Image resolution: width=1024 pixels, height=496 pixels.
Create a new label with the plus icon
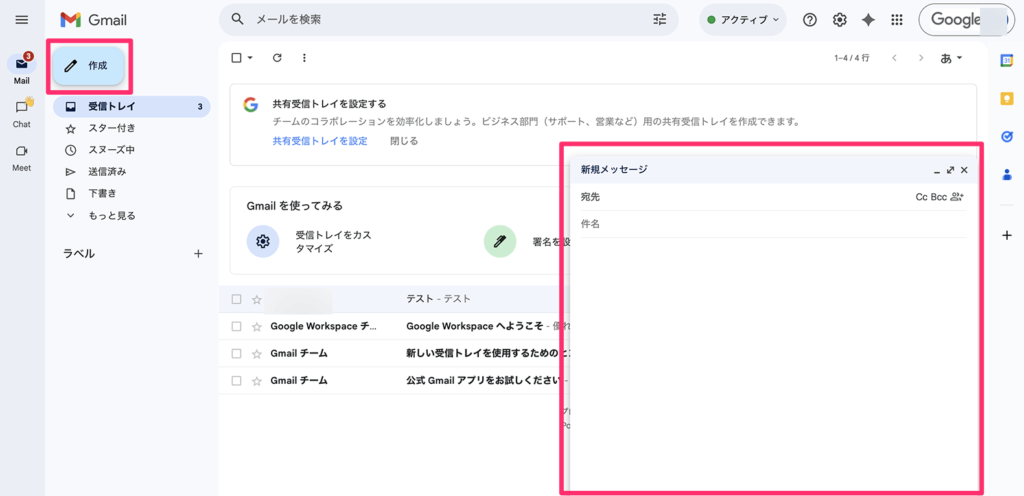199,254
